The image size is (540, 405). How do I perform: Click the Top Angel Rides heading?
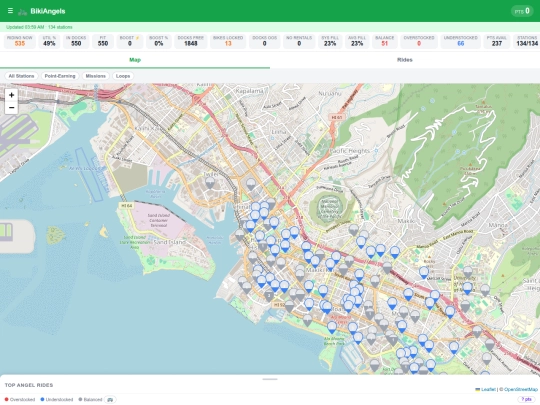point(29,385)
